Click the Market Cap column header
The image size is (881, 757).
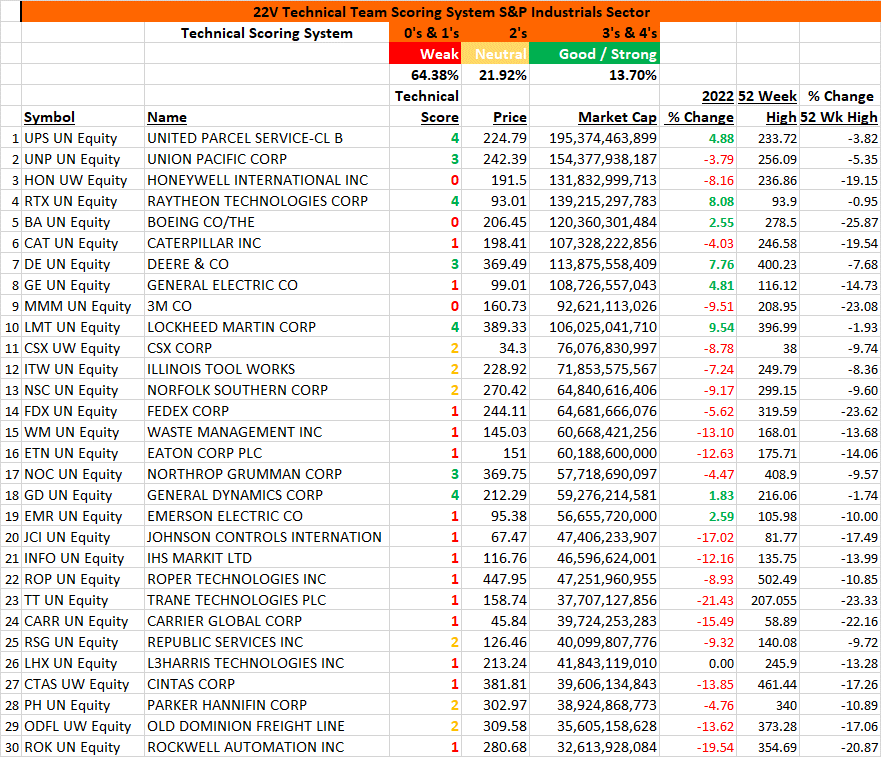click(617, 117)
